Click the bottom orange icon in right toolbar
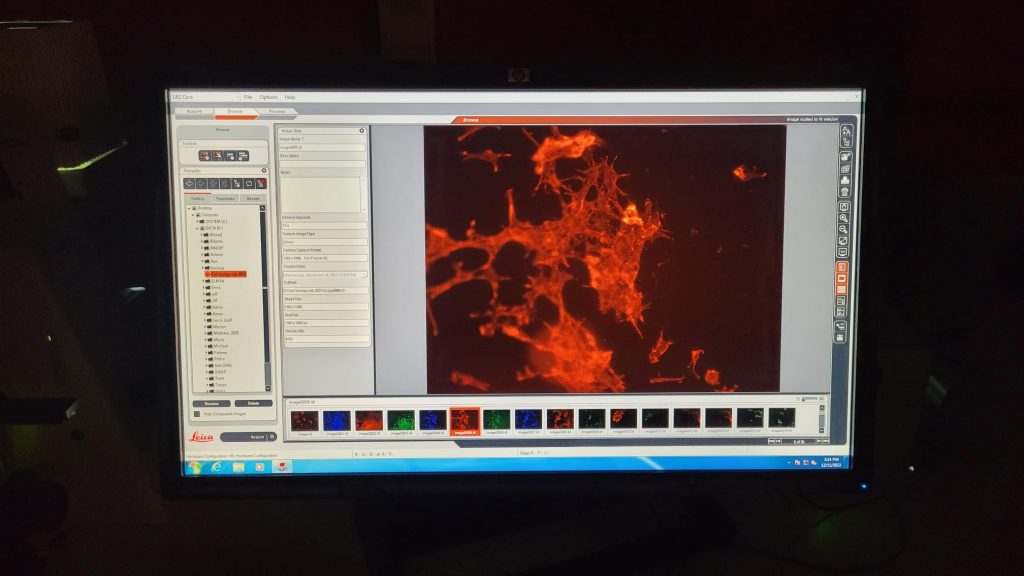This screenshot has height=576, width=1024. click(842, 290)
